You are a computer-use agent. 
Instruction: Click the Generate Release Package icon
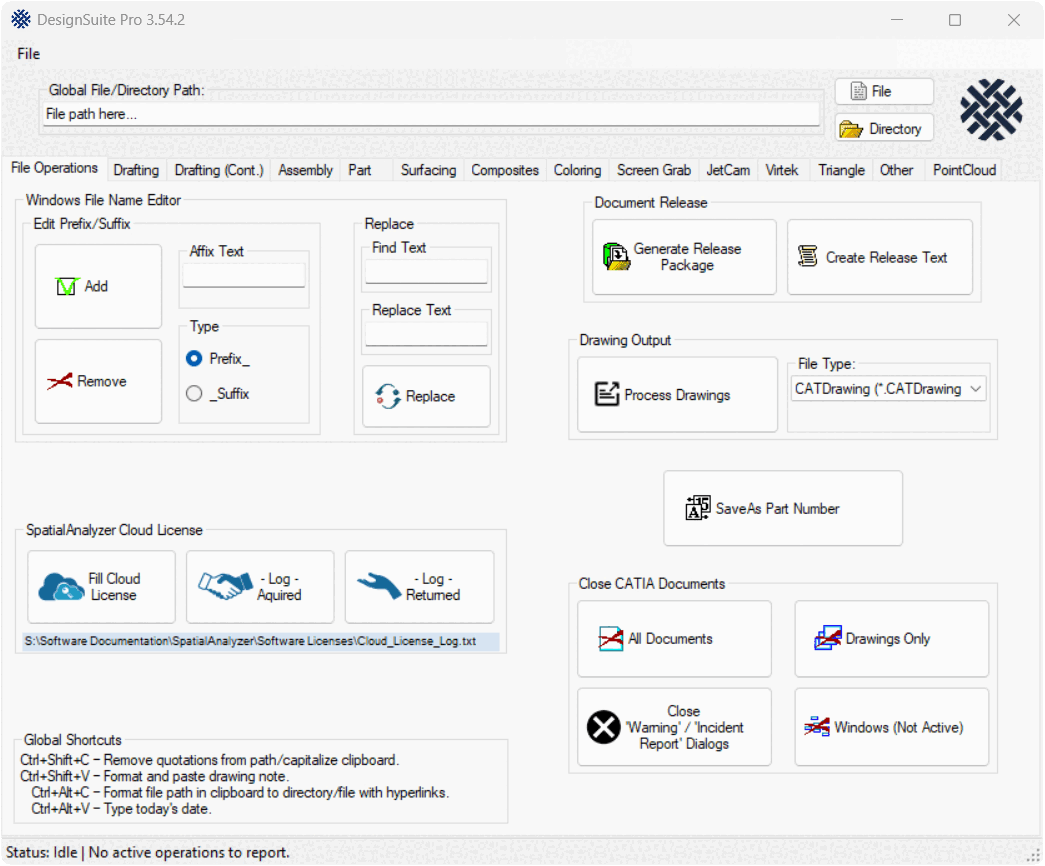pos(616,257)
